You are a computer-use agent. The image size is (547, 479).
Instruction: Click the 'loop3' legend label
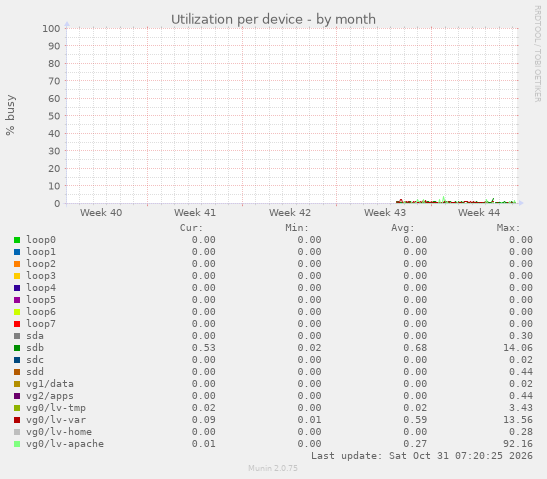41,276
